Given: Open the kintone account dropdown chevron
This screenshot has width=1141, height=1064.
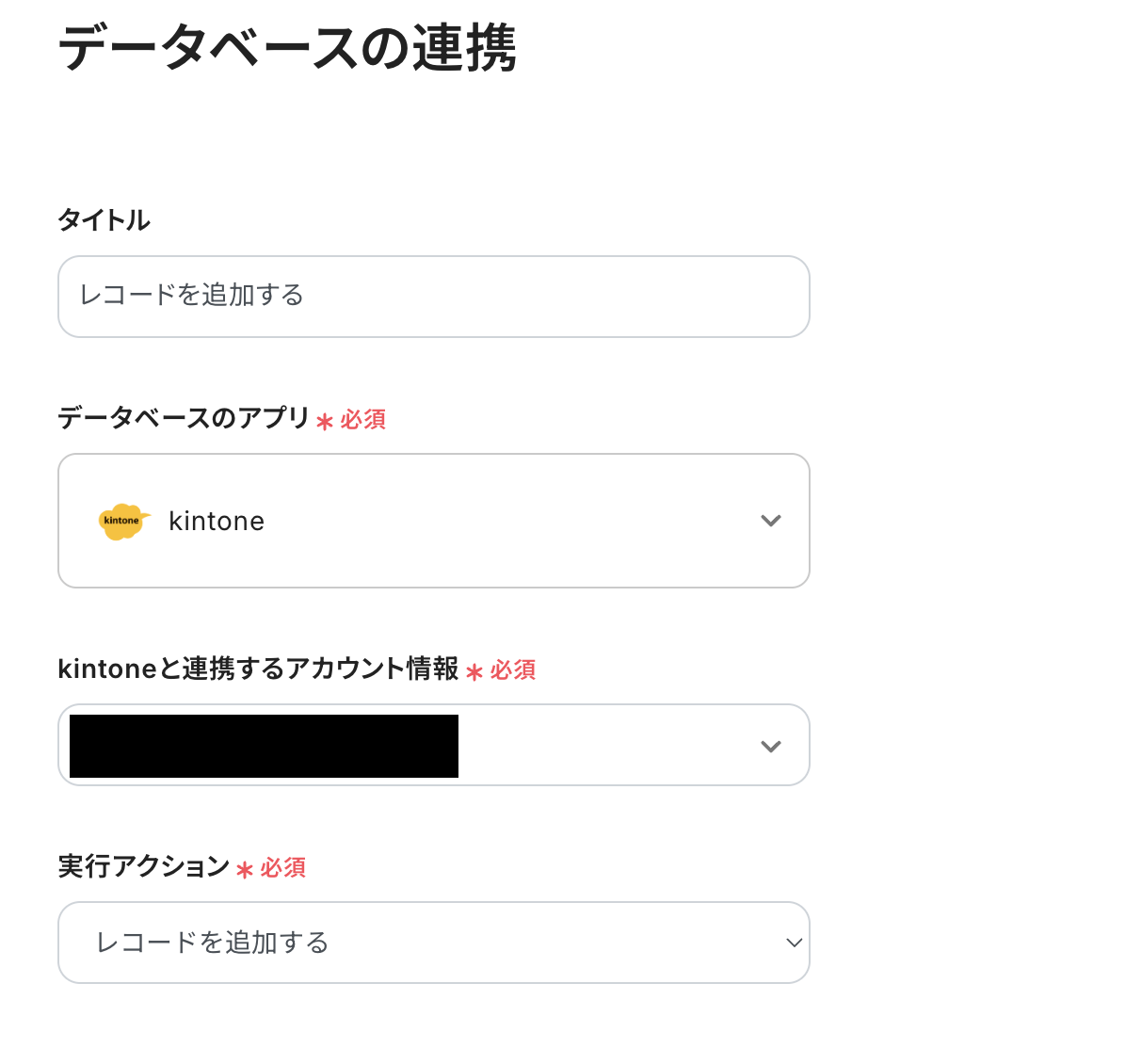Looking at the screenshot, I should pyautogui.click(x=771, y=747).
